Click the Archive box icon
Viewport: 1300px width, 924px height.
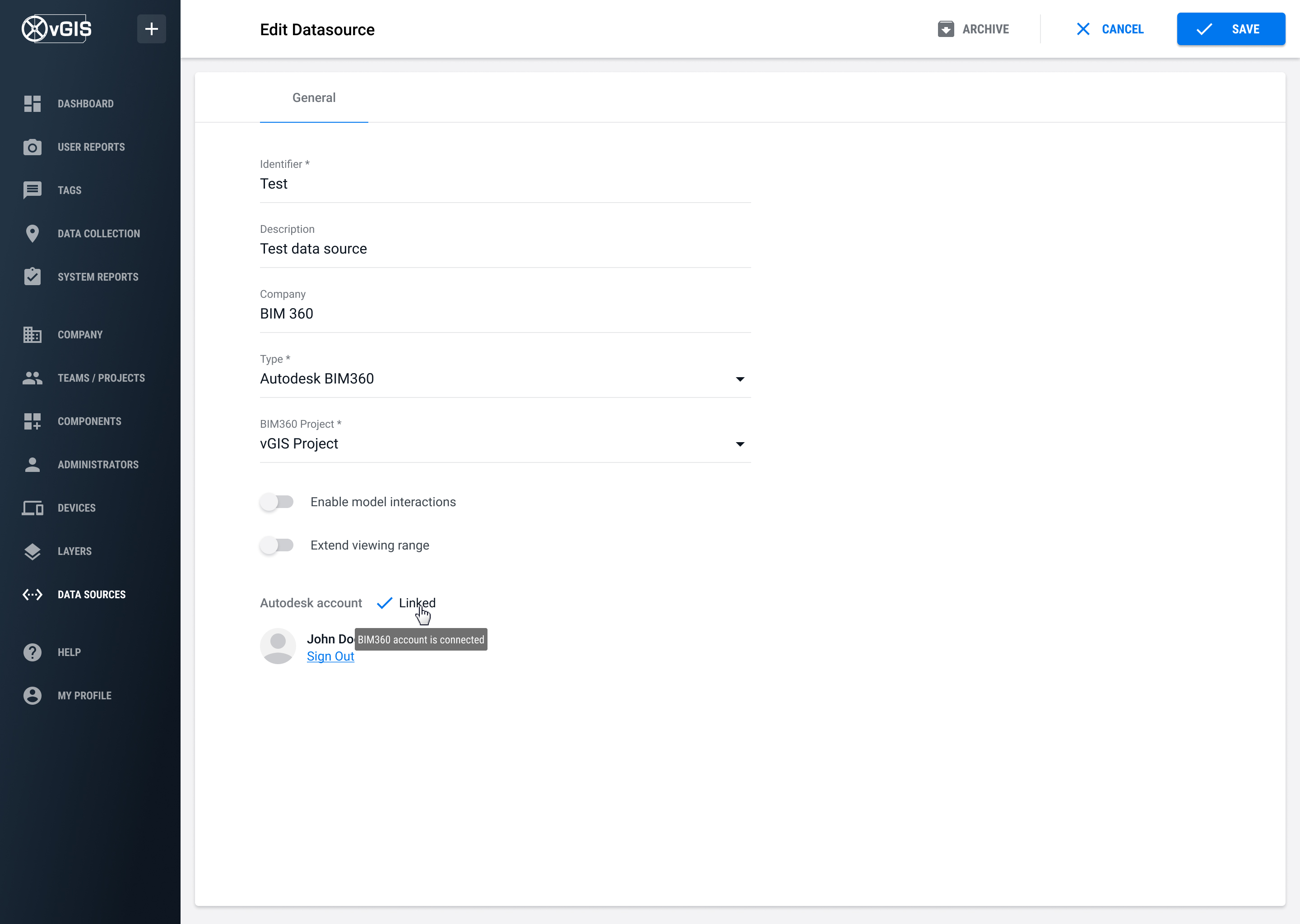tap(945, 29)
